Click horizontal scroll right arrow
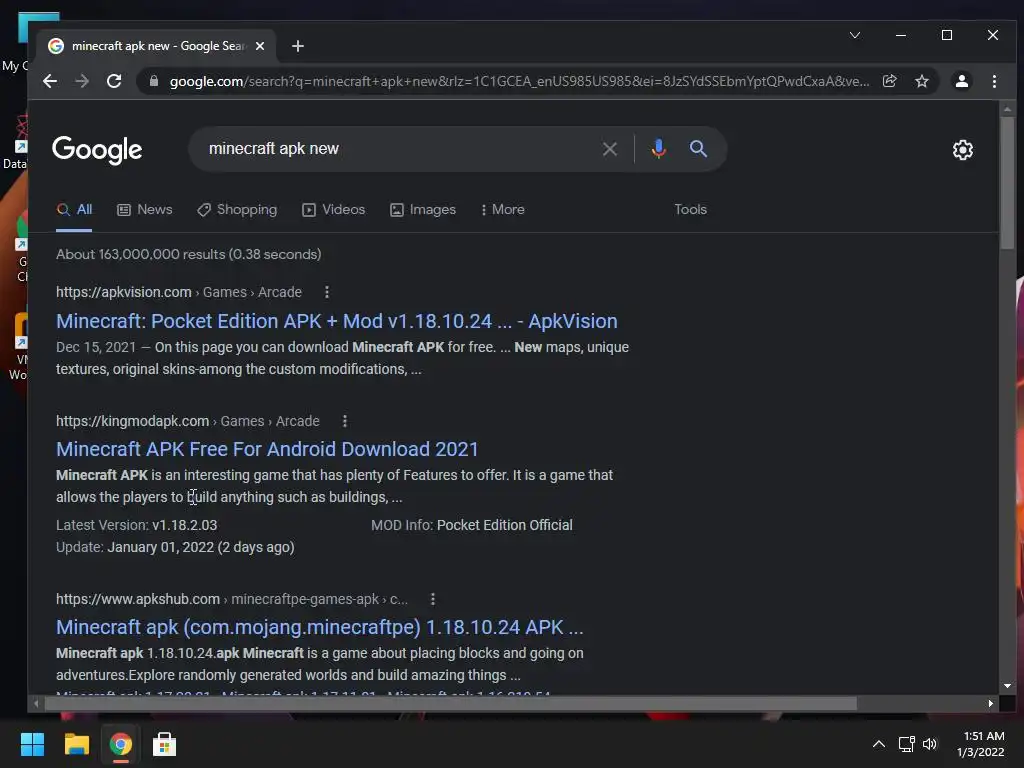Image resolution: width=1024 pixels, height=768 pixels. pos(991,703)
